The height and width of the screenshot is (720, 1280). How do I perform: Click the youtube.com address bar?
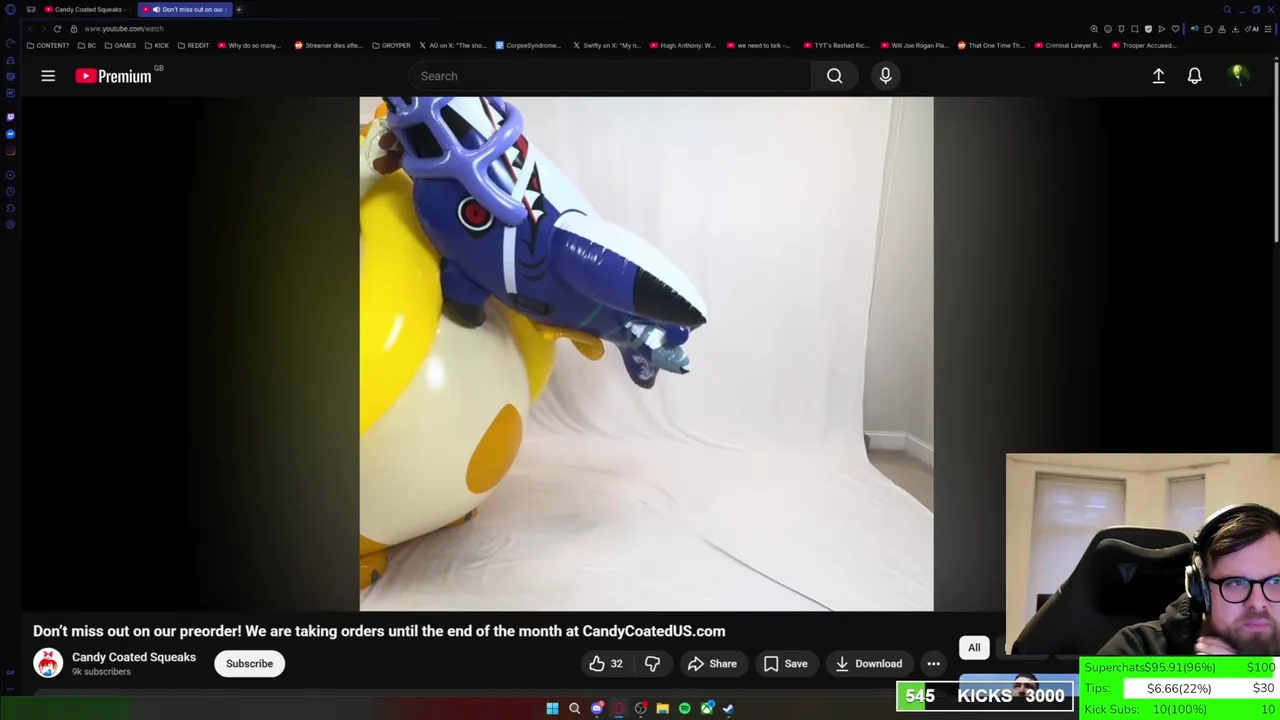pyautogui.click(x=124, y=29)
